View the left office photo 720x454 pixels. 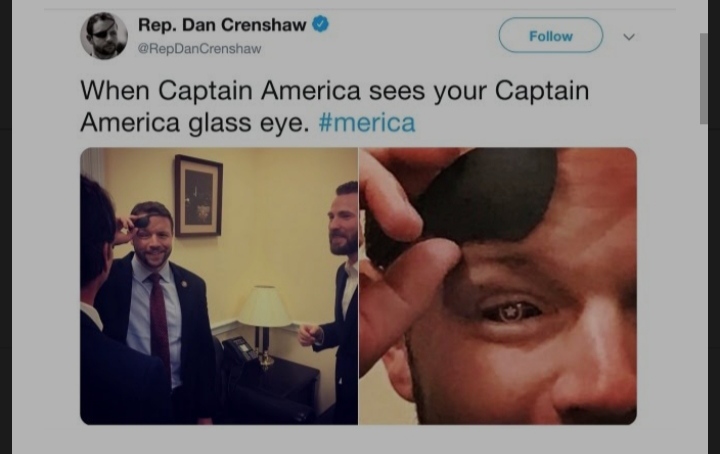219,286
